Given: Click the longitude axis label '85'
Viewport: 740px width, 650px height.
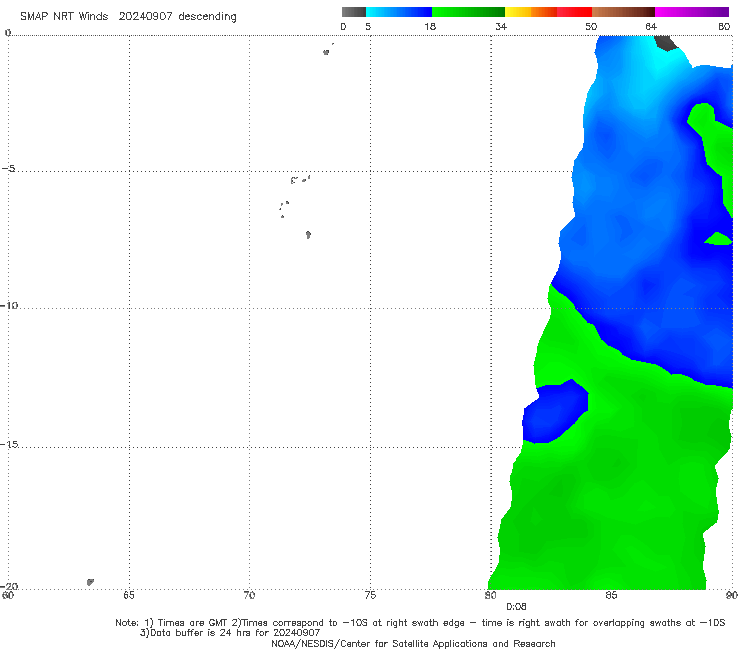Looking at the screenshot, I should click(611, 595).
